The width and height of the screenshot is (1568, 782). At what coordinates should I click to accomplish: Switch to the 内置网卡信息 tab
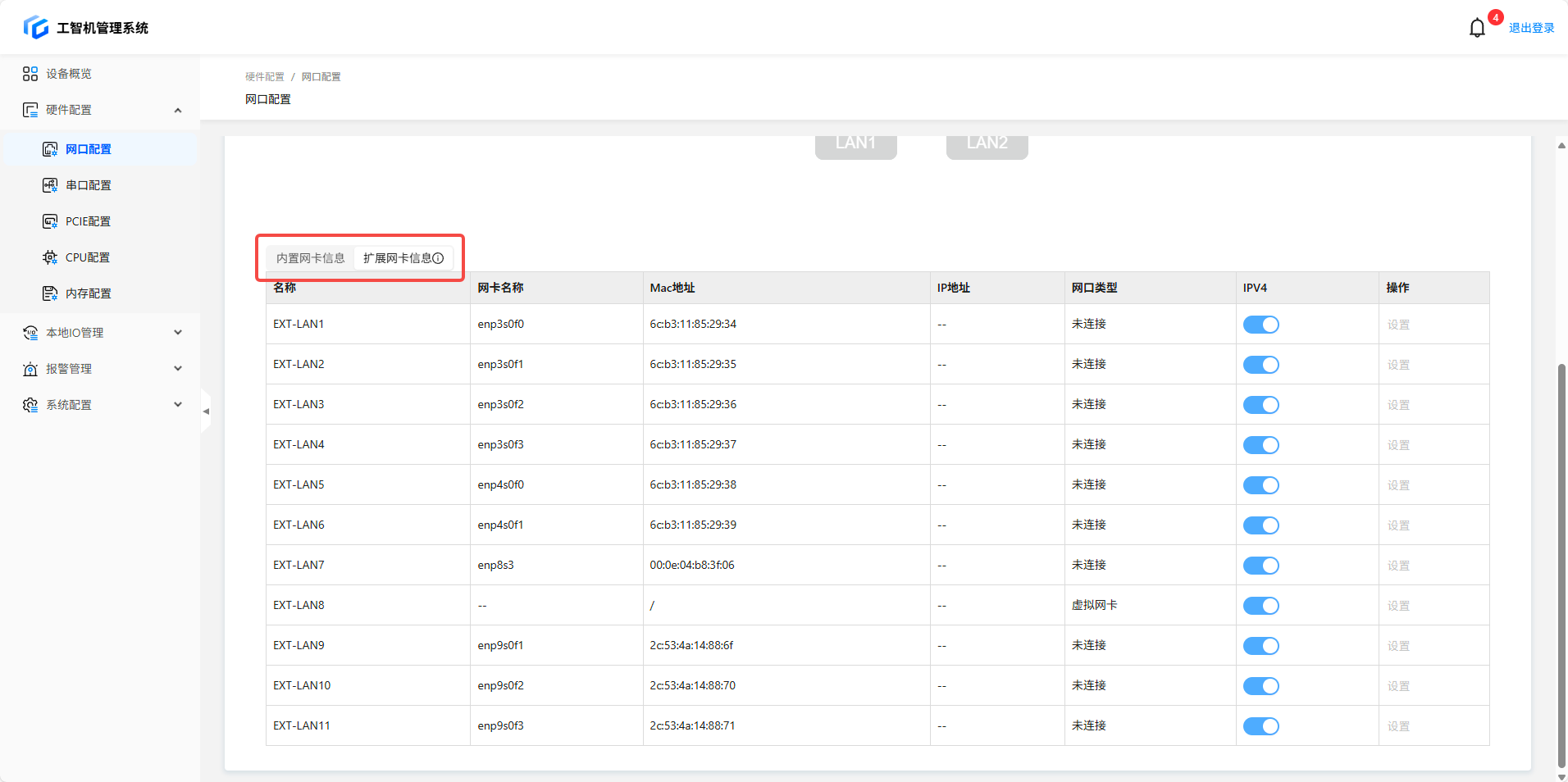[x=310, y=258]
